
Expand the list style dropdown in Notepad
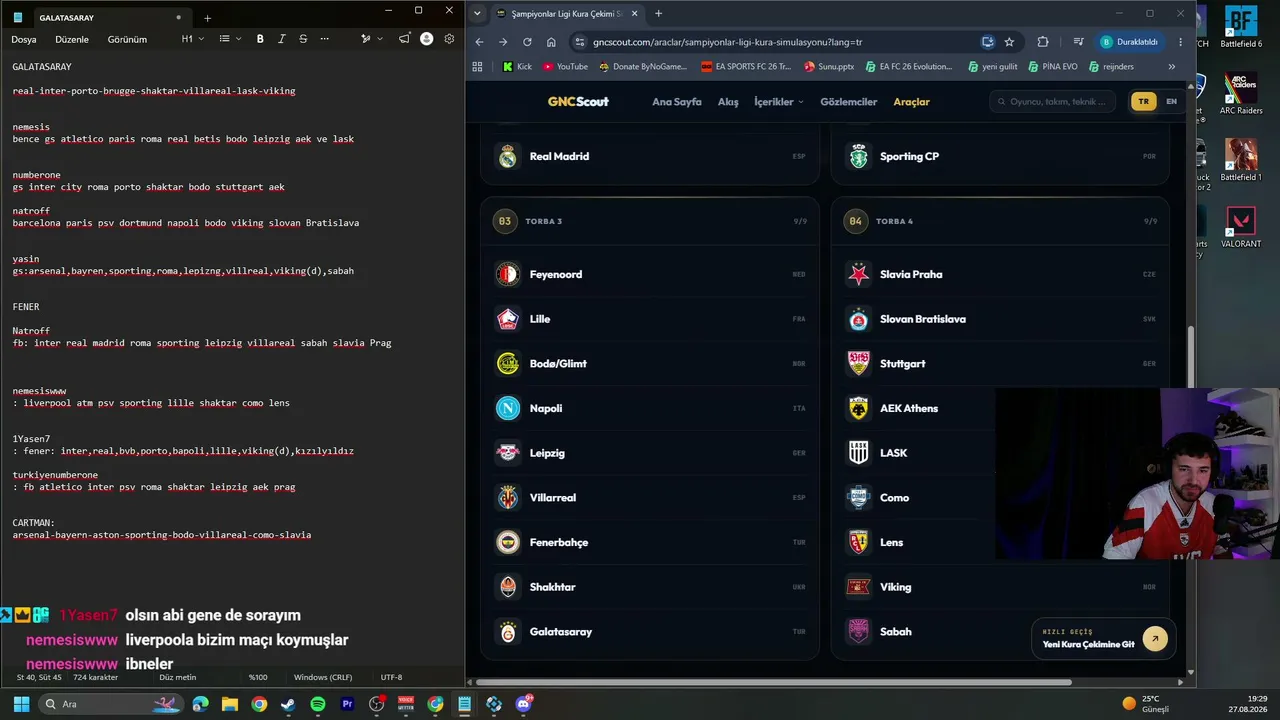point(229,39)
